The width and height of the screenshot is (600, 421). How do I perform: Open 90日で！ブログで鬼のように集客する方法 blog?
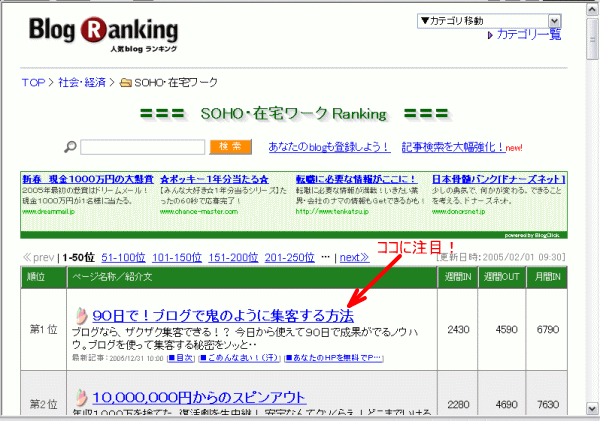(223, 316)
